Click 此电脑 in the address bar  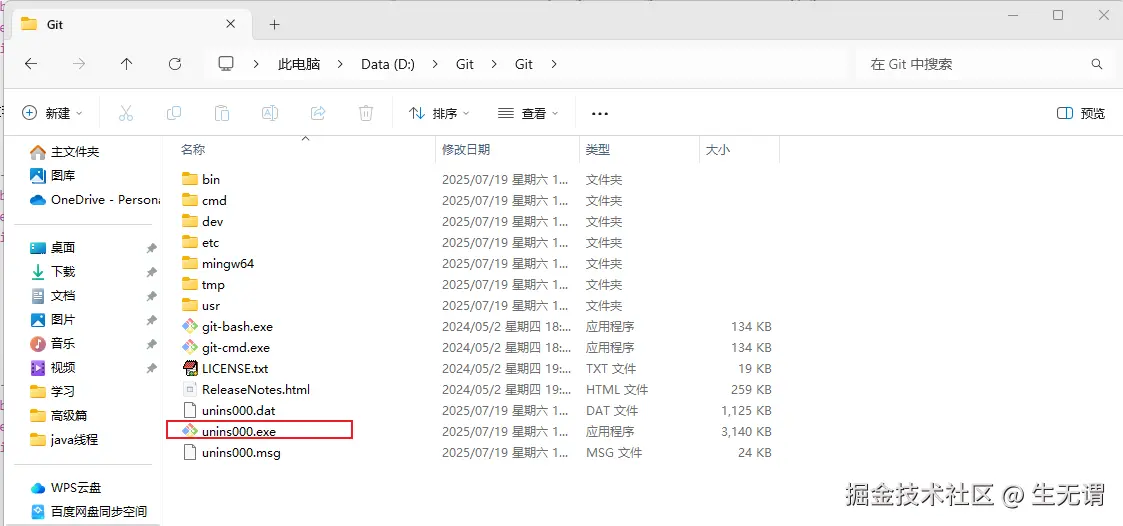tap(299, 64)
